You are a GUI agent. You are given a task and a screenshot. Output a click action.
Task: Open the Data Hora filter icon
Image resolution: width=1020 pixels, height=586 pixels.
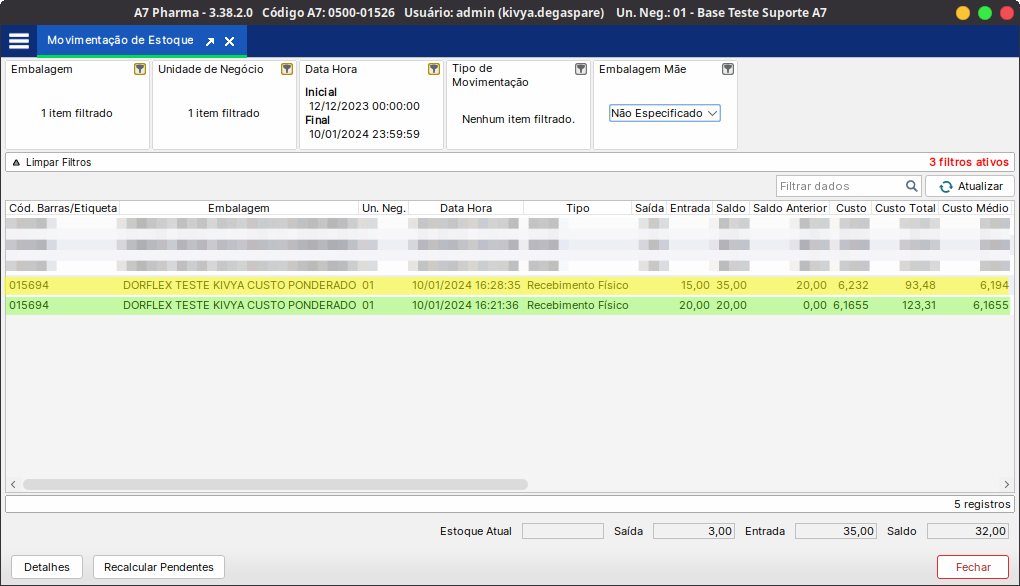point(433,69)
